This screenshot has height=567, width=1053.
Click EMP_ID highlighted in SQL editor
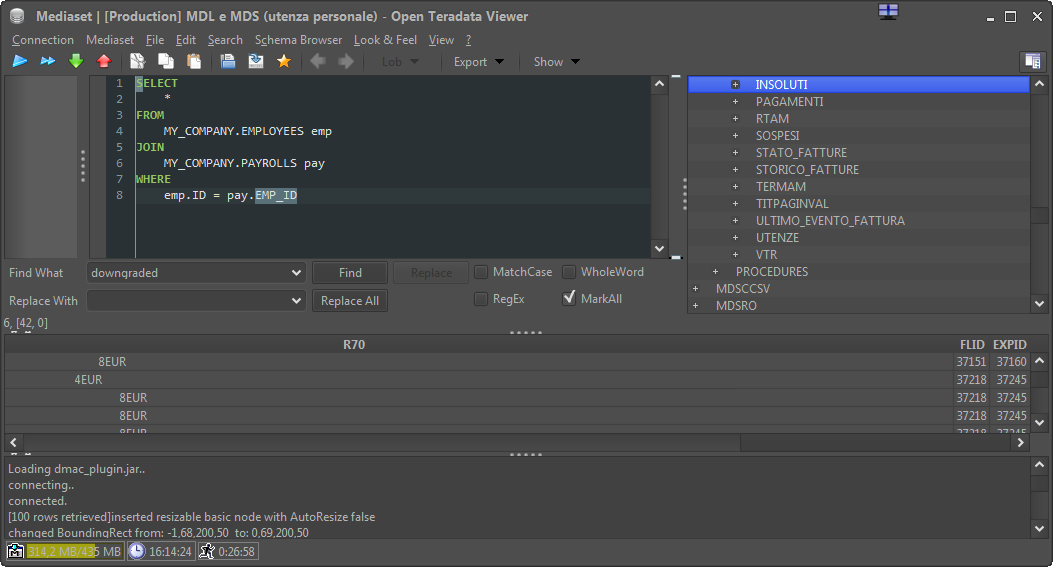coord(275,195)
